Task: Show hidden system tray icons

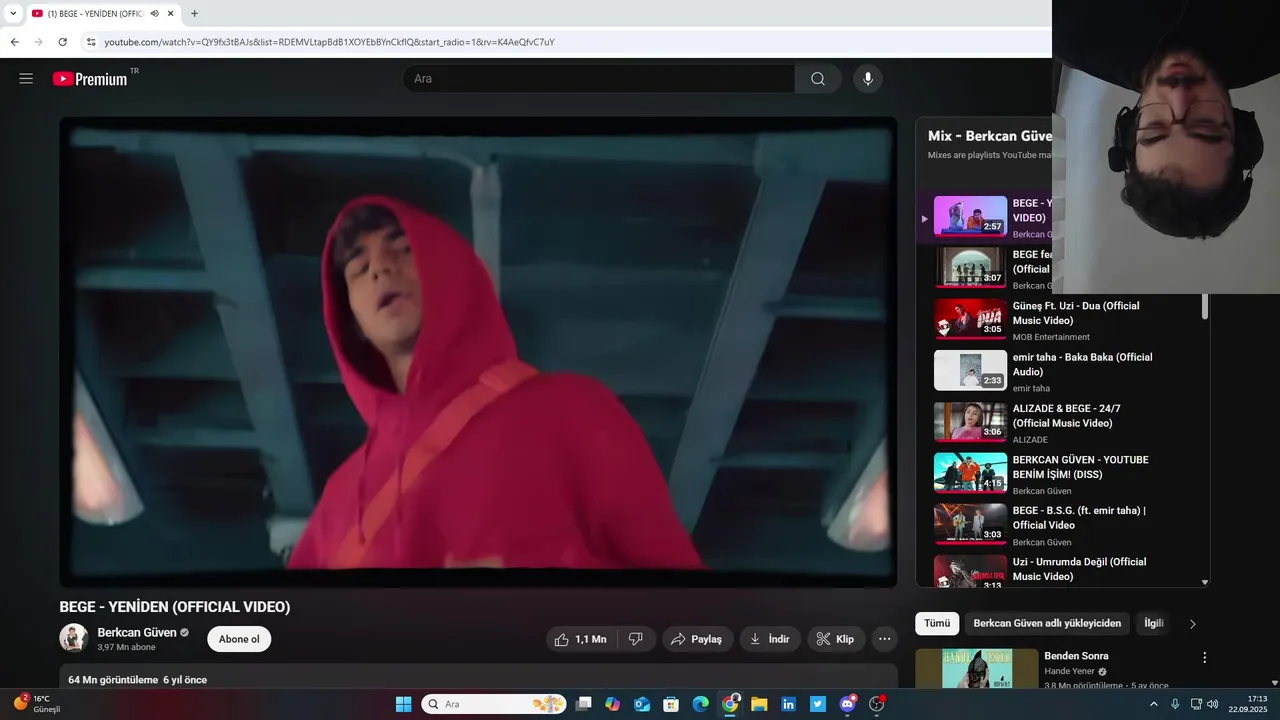Action: click(1154, 704)
